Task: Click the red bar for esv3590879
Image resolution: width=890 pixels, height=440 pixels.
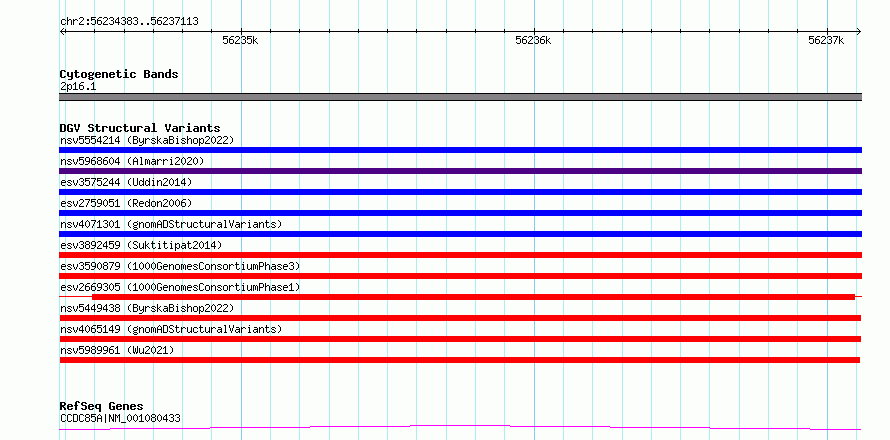Action: [x=460, y=276]
